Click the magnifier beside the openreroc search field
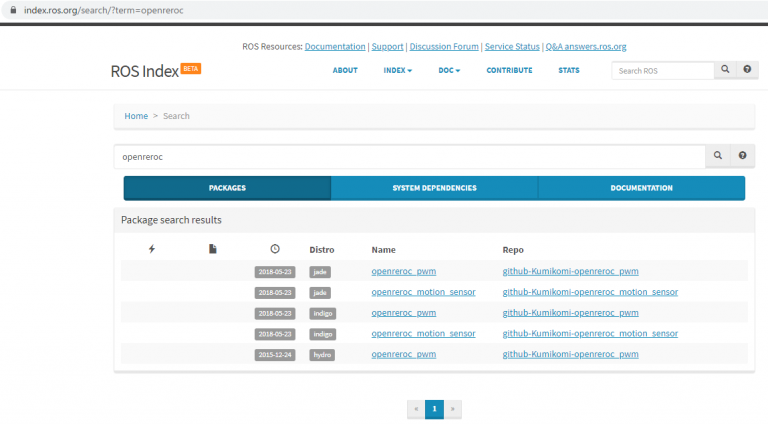The image size is (768, 424). coord(717,156)
